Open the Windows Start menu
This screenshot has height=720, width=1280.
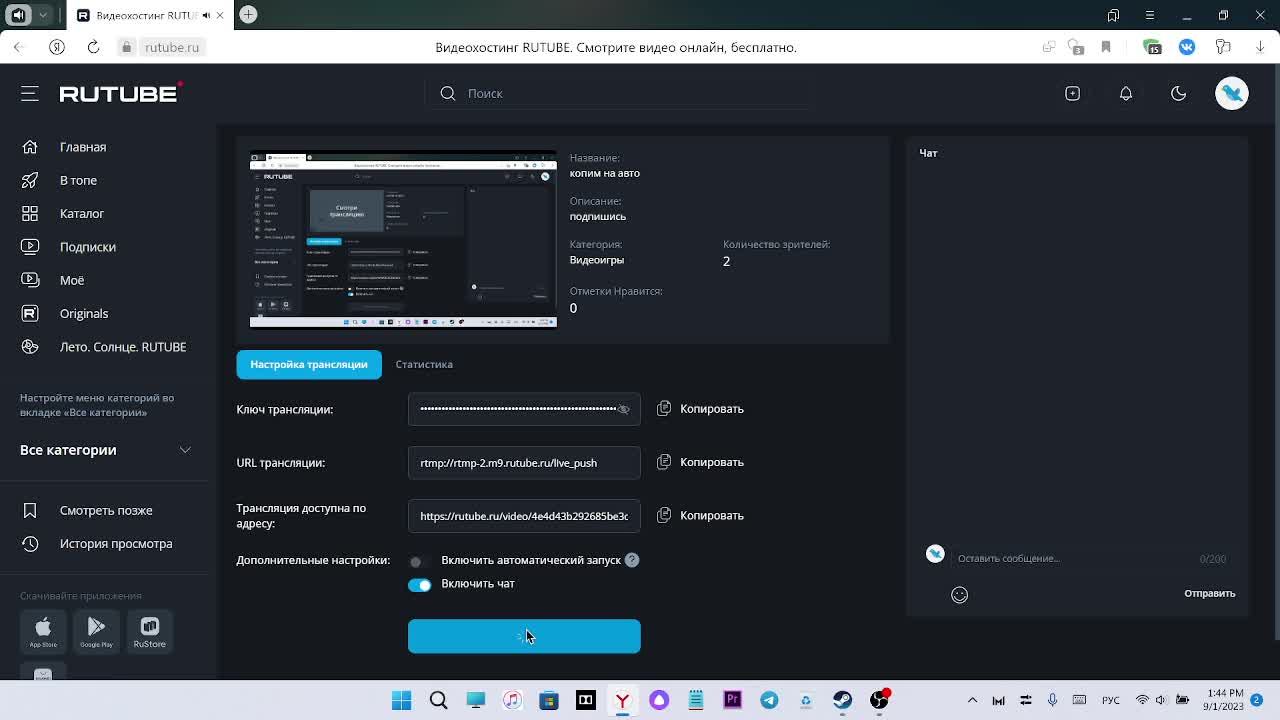click(x=401, y=700)
